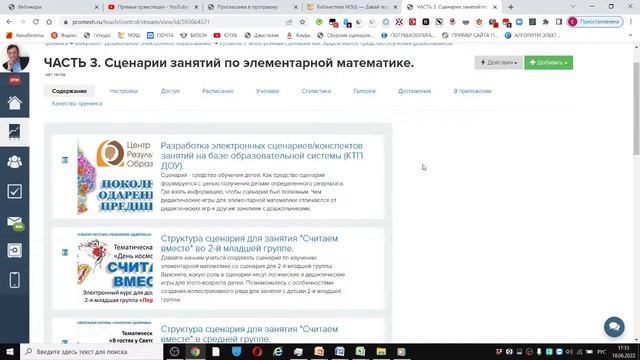Click the address bar URL field

point(176,22)
